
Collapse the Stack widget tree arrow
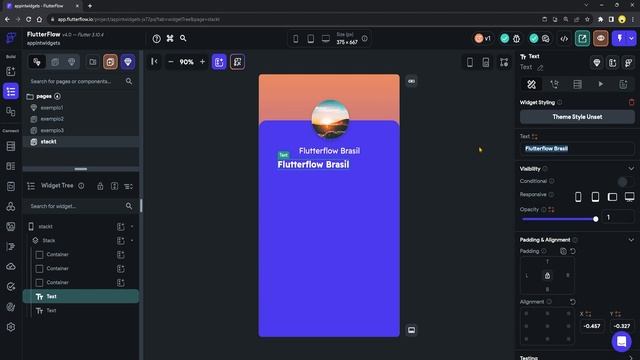coord(132,240)
